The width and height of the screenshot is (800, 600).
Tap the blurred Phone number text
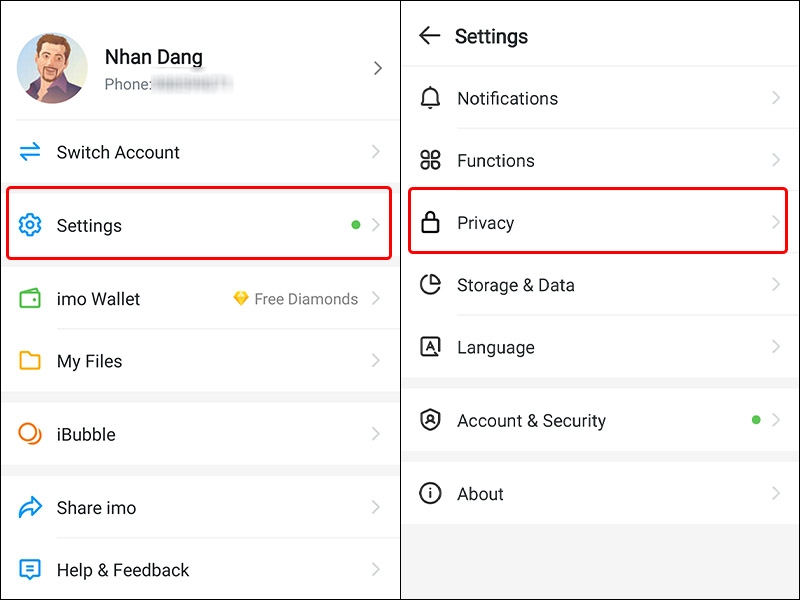(192, 84)
